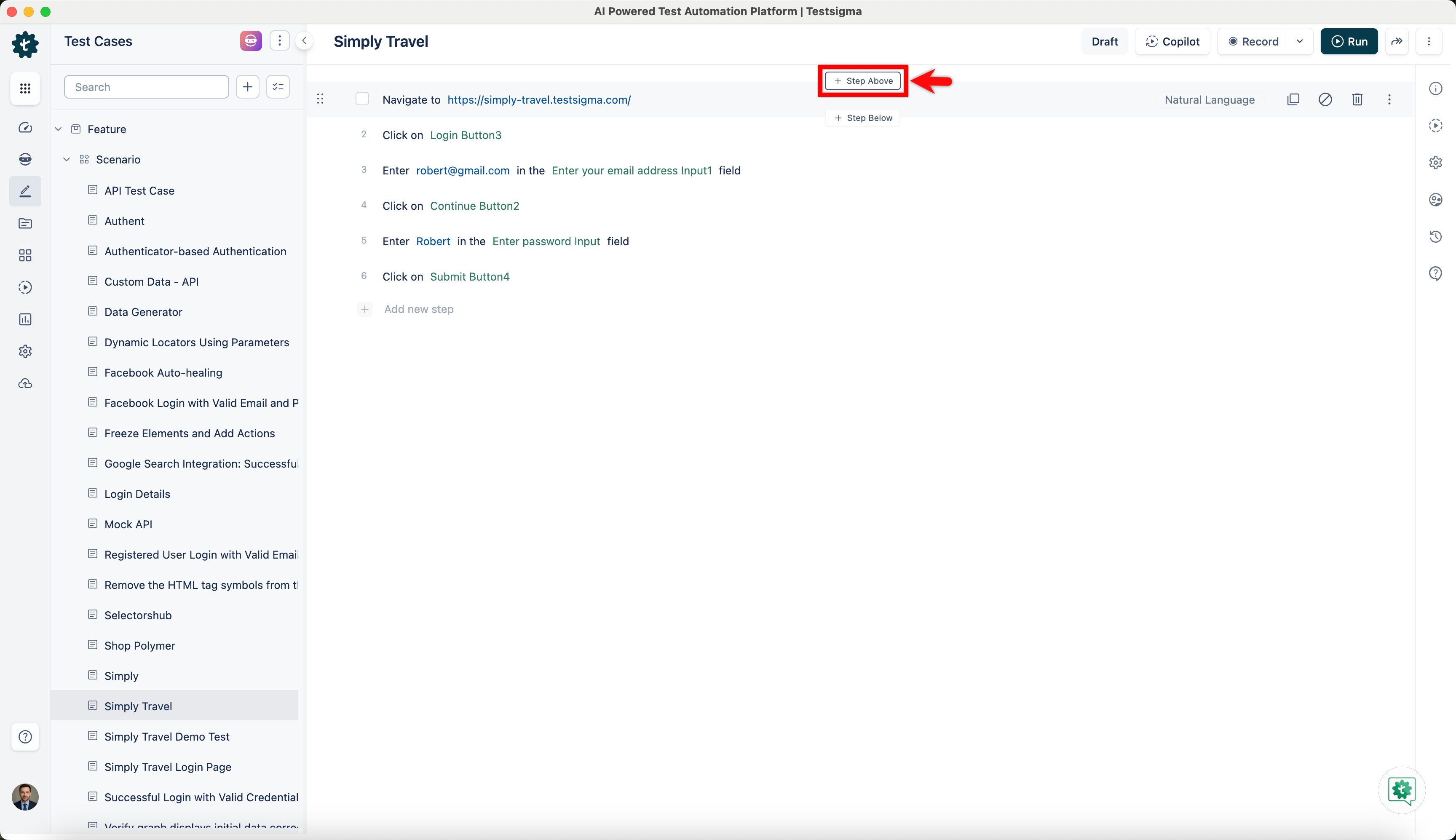Click the Run button

[x=1349, y=42]
